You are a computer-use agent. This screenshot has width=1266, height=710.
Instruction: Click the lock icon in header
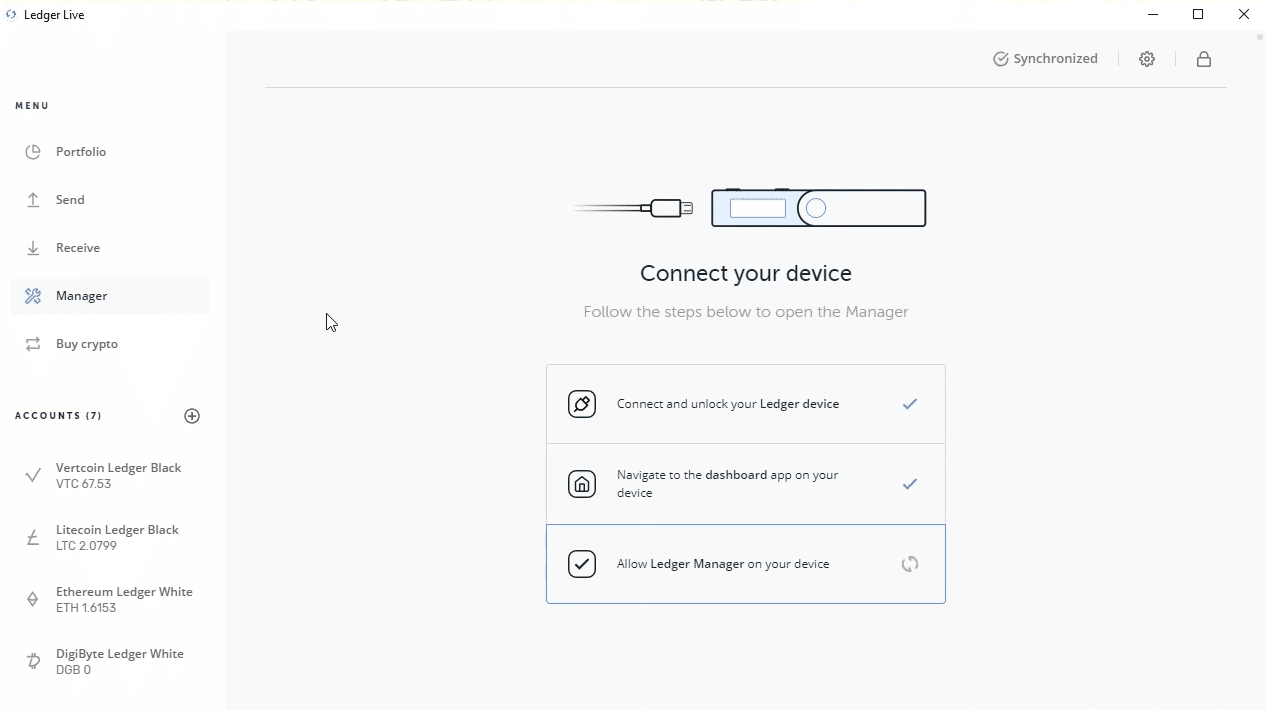coord(1204,59)
